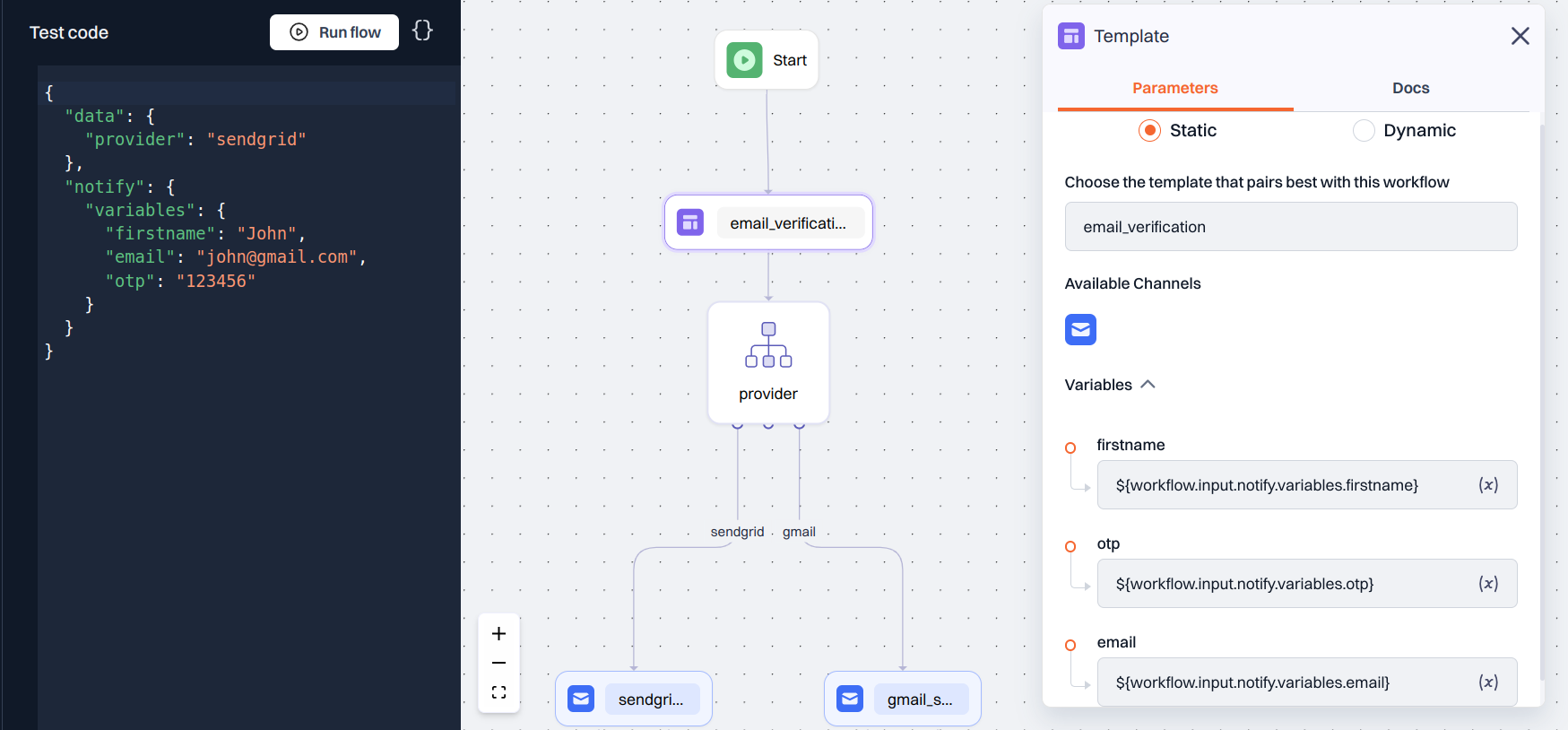Click the Run flow button
1568x730 pixels.
tap(334, 32)
